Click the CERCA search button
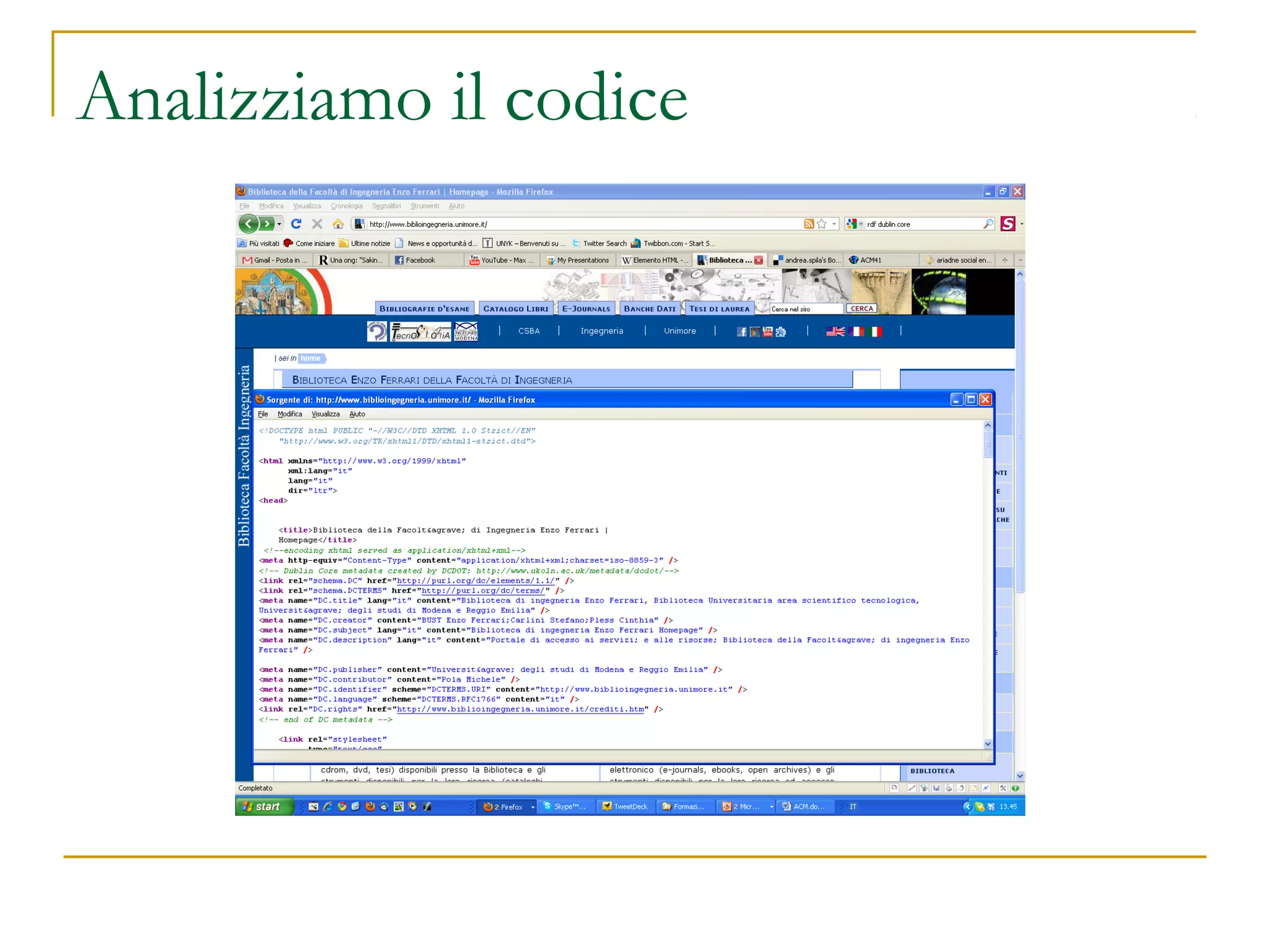Screen dimensions: 1270x952 (862, 308)
